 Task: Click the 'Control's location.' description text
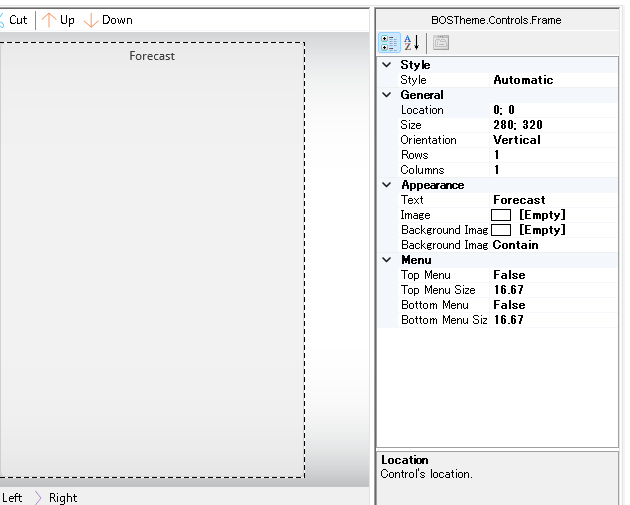coord(426,474)
